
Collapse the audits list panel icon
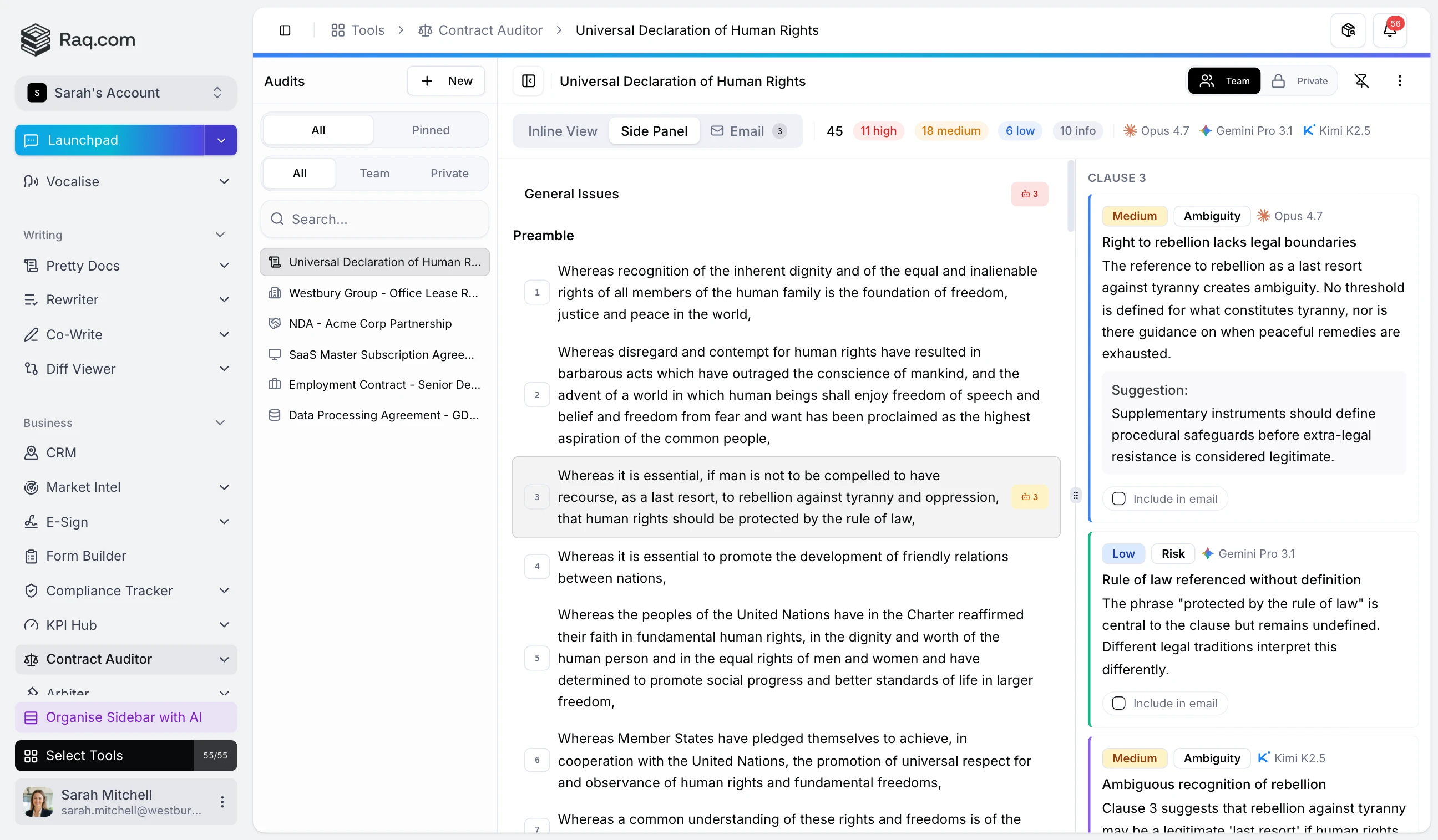click(x=528, y=81)
